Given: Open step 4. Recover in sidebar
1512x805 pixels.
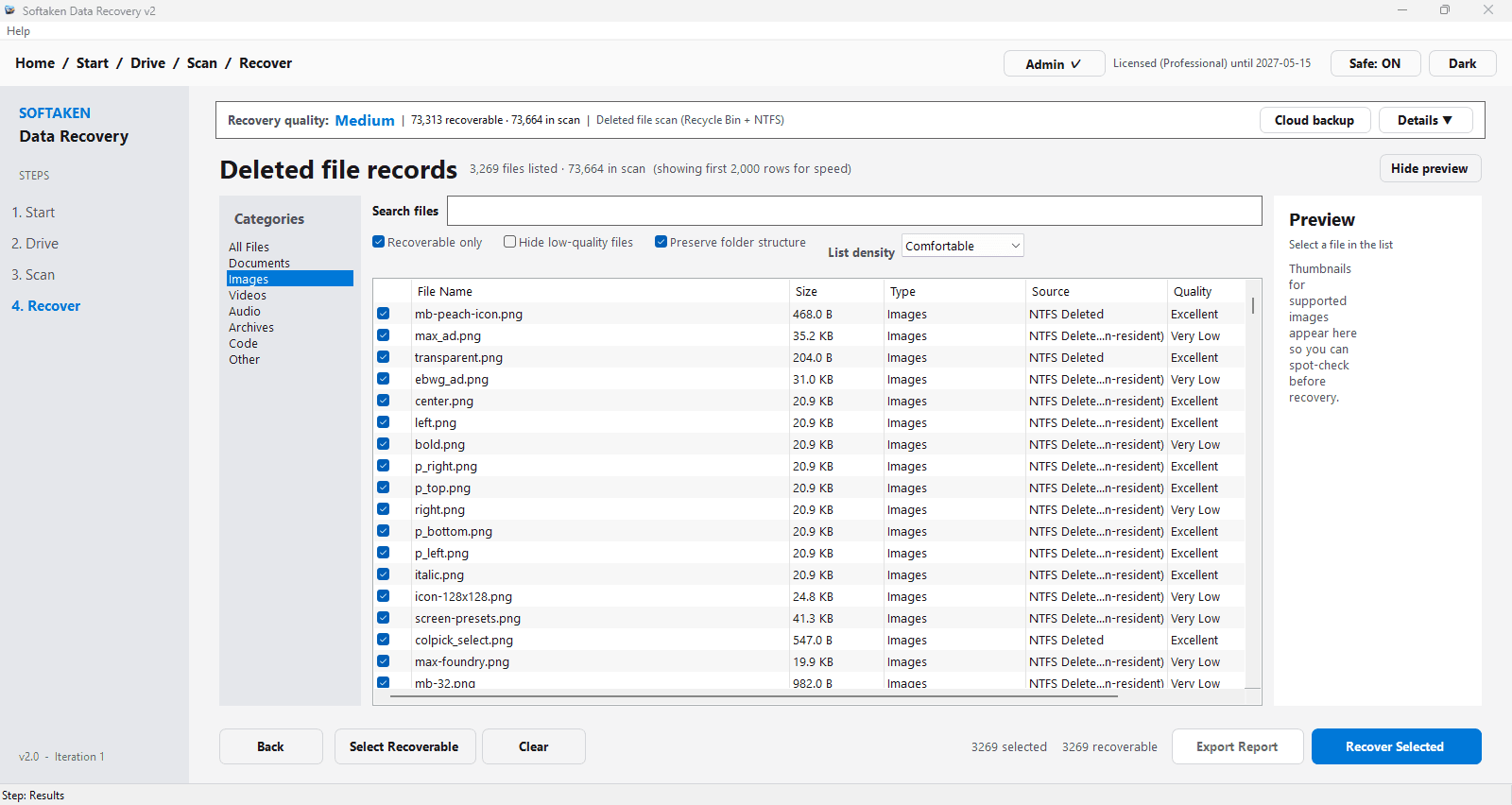Looking at the screenshot, I should (x=45, y=306).
